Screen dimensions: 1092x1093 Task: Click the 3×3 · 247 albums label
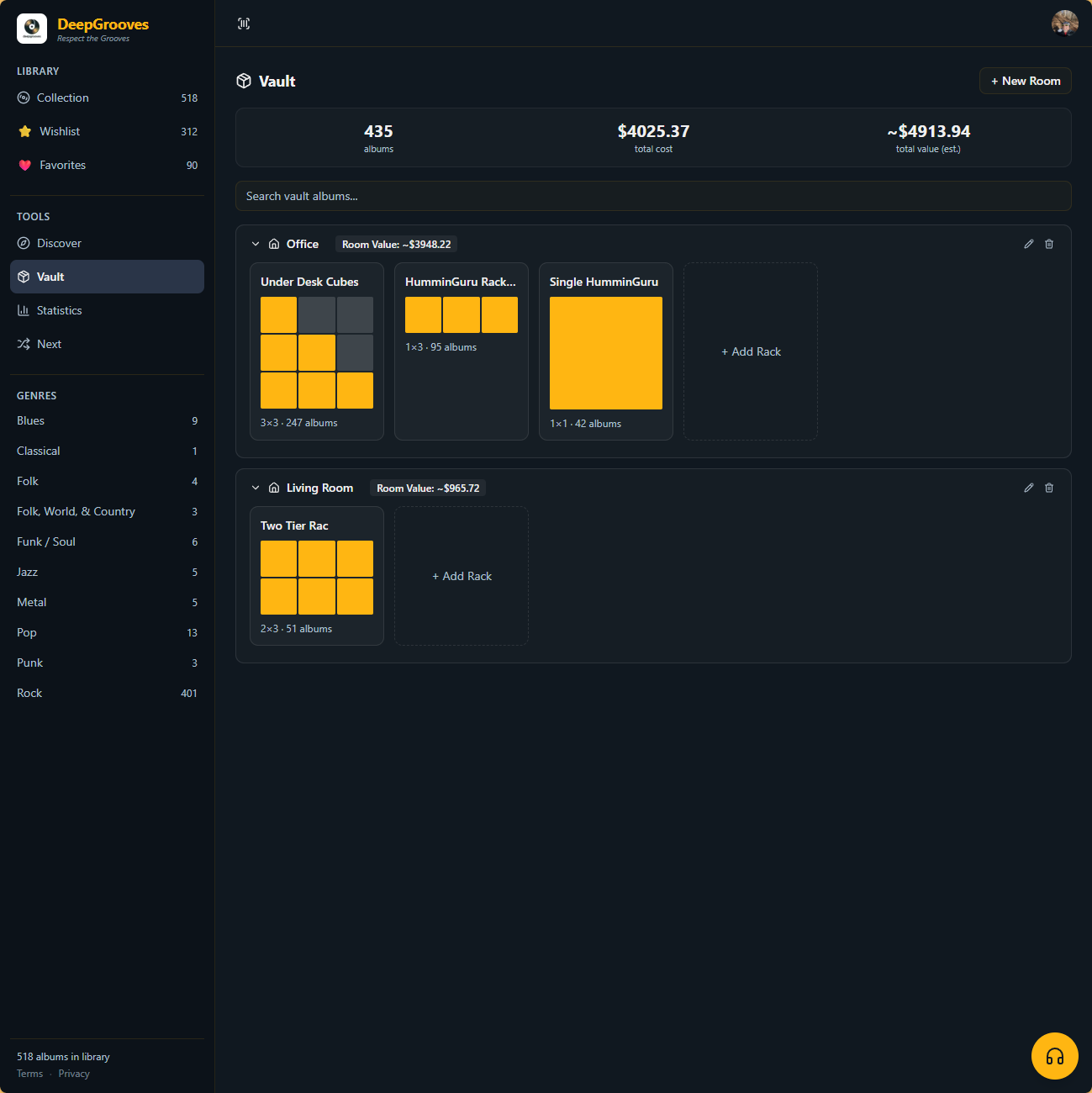(x=299, y=423)
